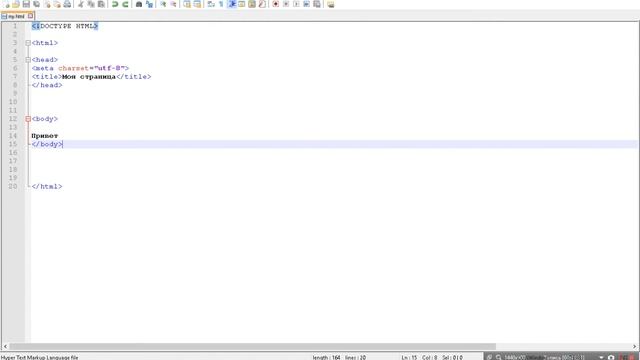Viewport: 640px width, 360px height.
Task: Click the closing </body> tag
Action: (47, 144)
